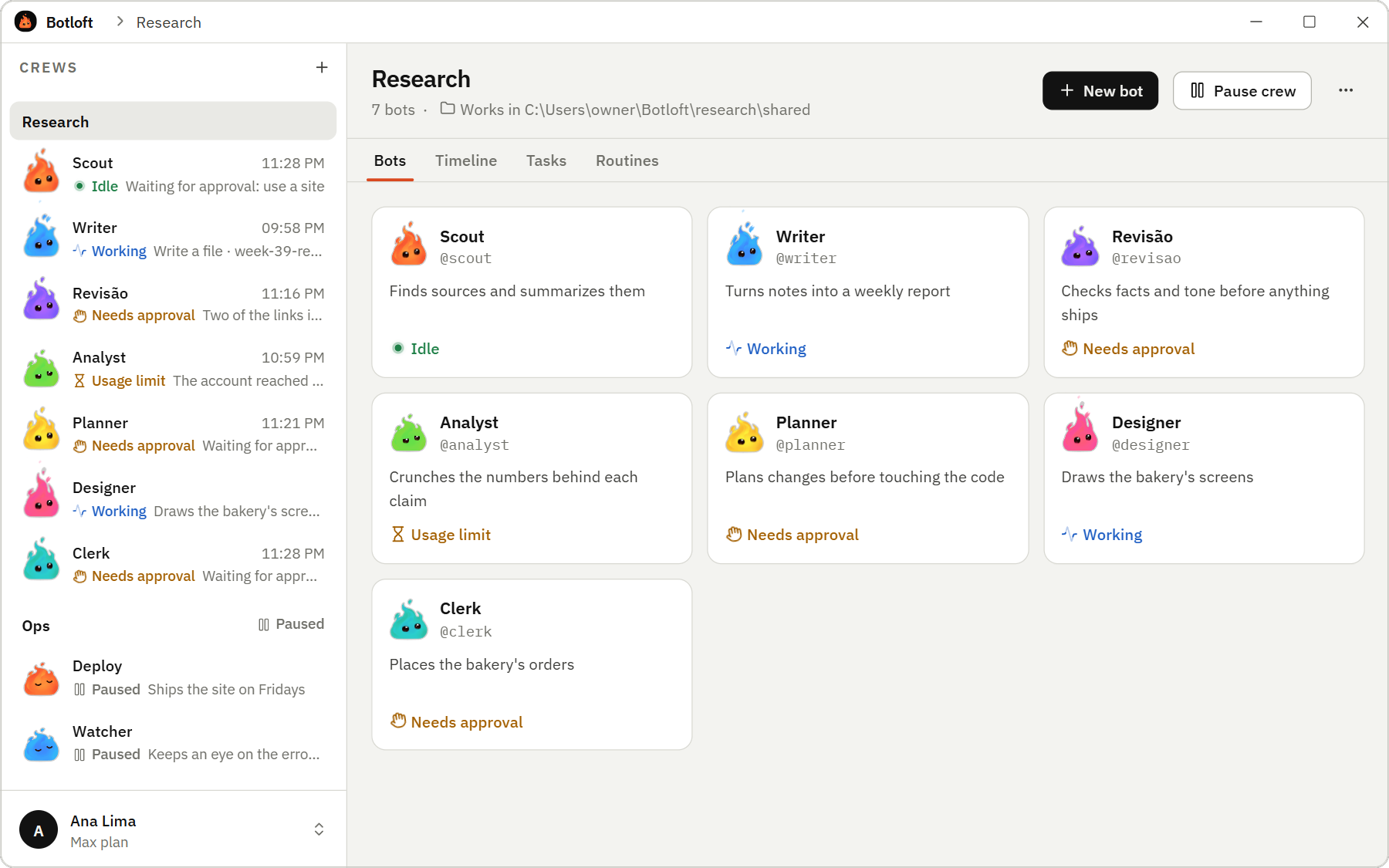Click Writer's 09:58 PM timestamp
This screenshot has width=1389, height=868.
293,228
